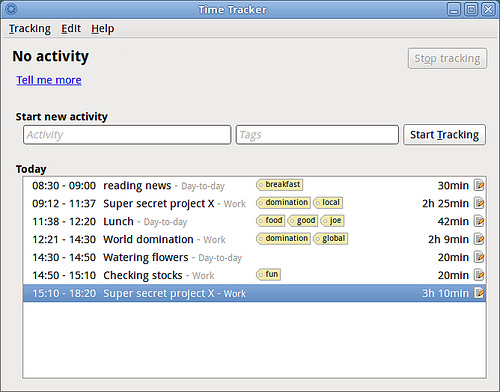Open the Tracking menu
500x392 pixels.
(30, 29)
